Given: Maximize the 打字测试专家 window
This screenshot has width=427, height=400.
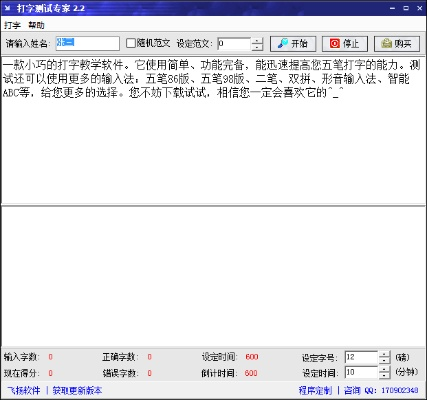Looking at the screenshot, I should point(406,8).
